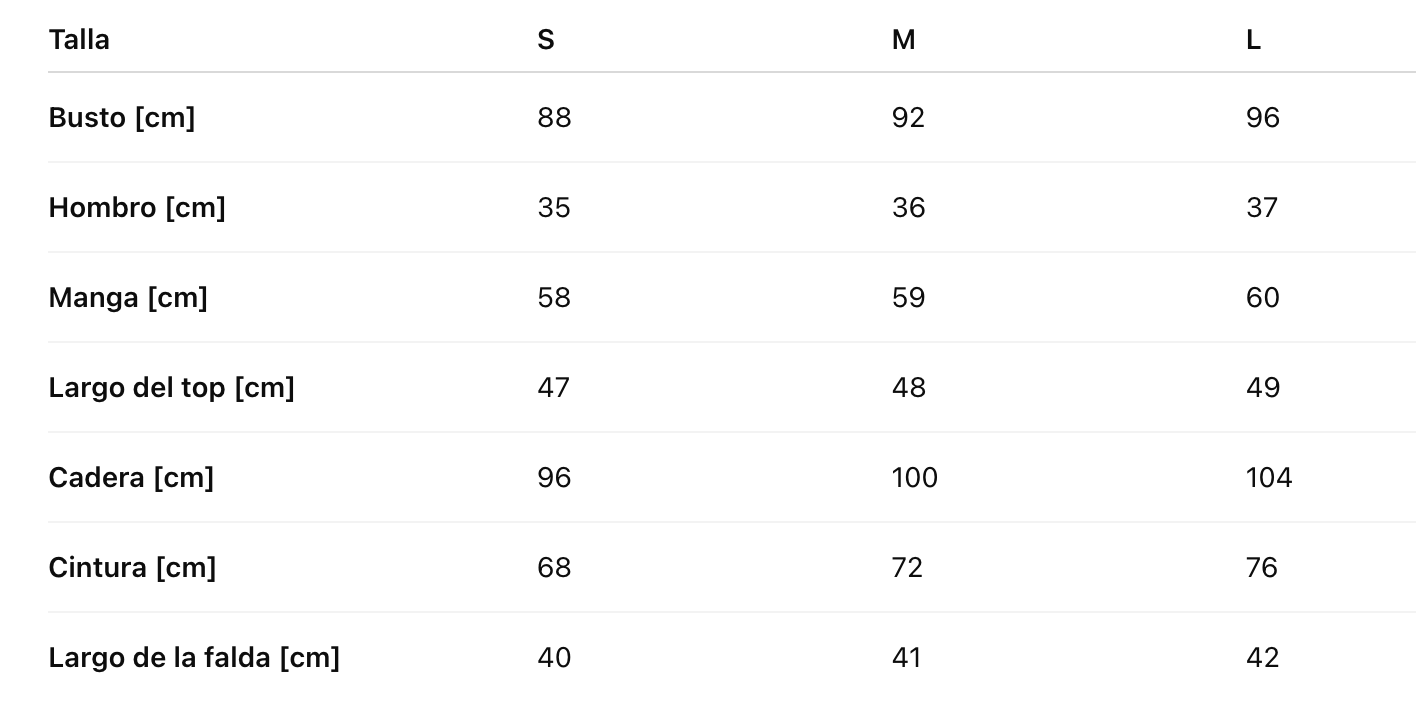1416x722 pixels.
Task: Click the Talla column header
Action: coord(79,40)
